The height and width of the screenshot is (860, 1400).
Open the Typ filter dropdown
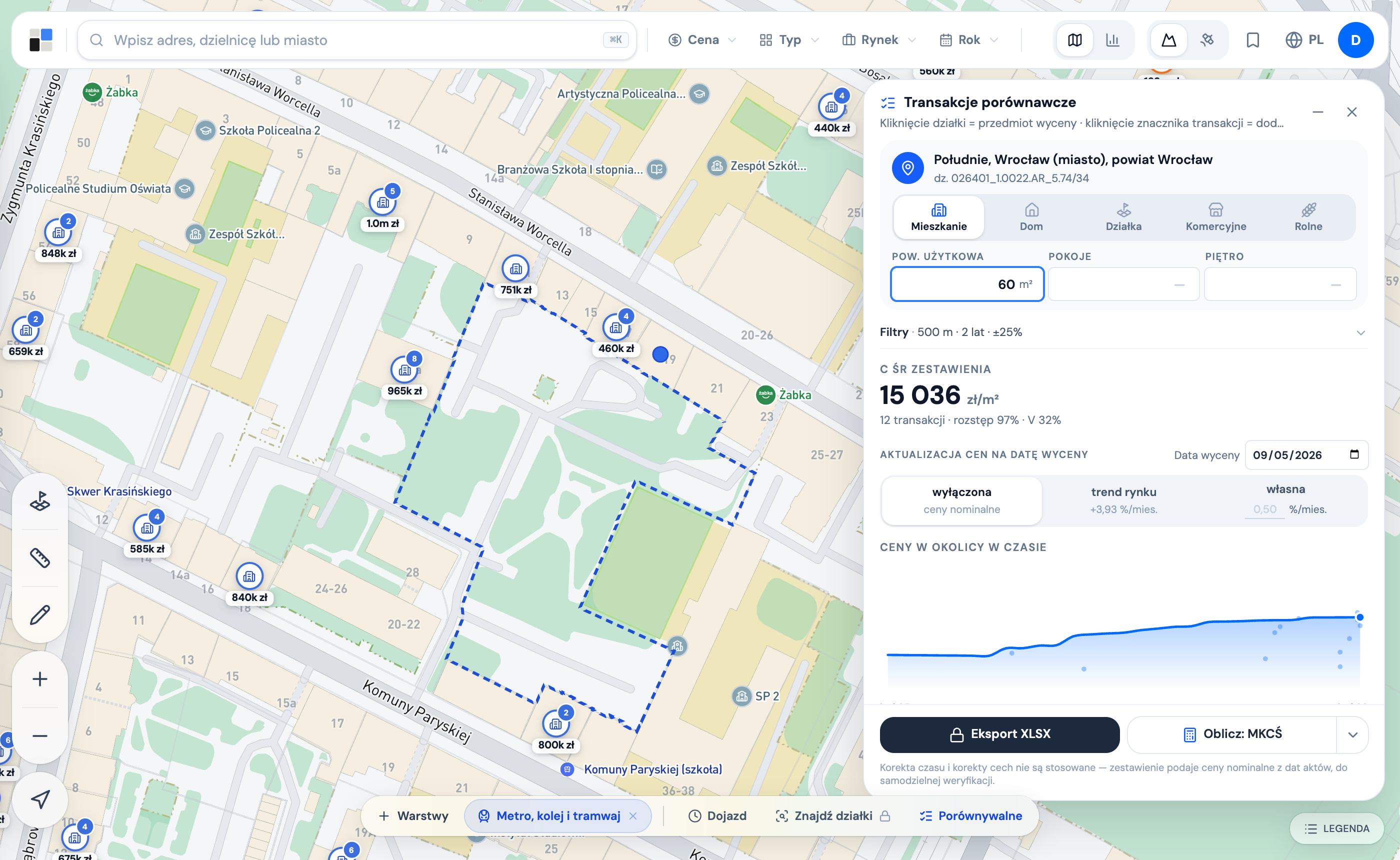point(788,40)
